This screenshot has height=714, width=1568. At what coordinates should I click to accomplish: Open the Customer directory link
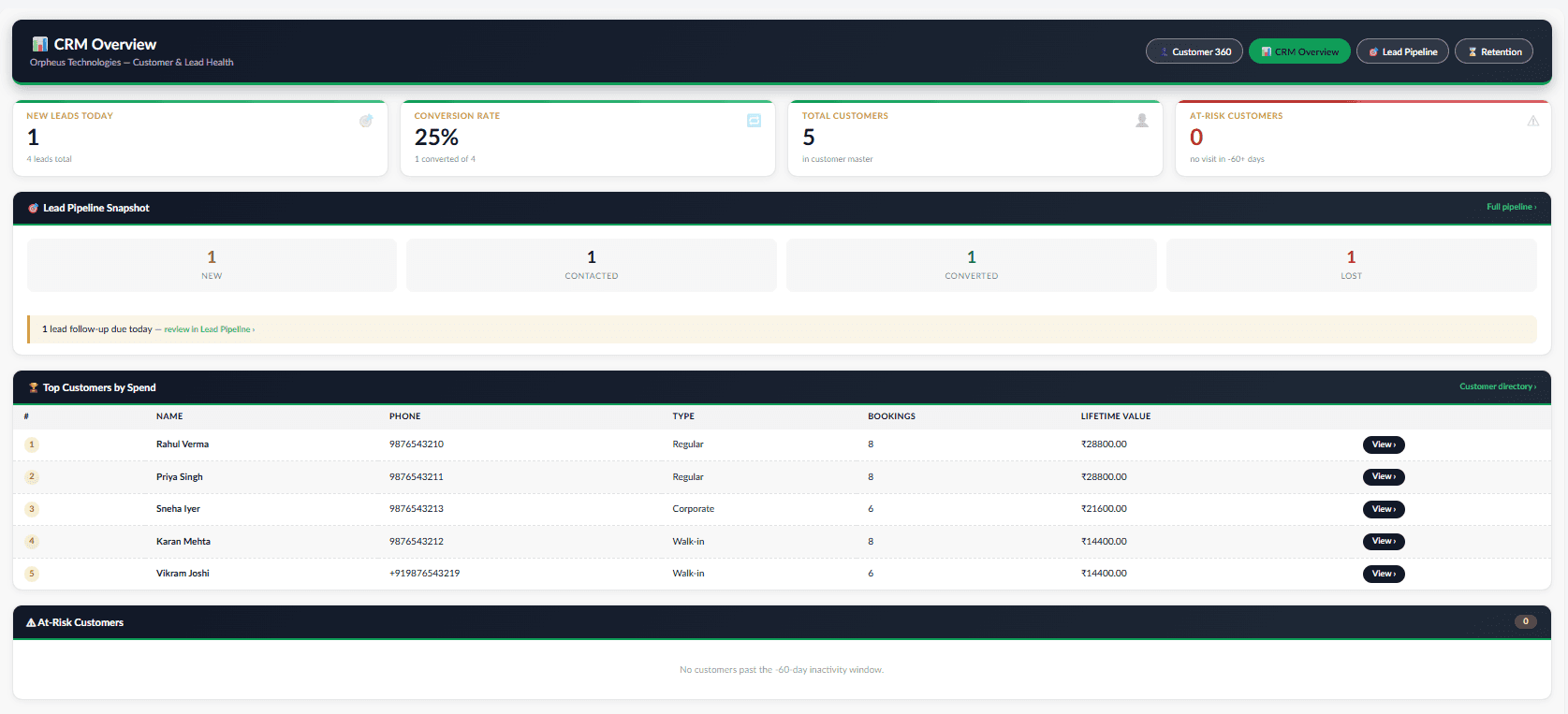point(1498,386)
